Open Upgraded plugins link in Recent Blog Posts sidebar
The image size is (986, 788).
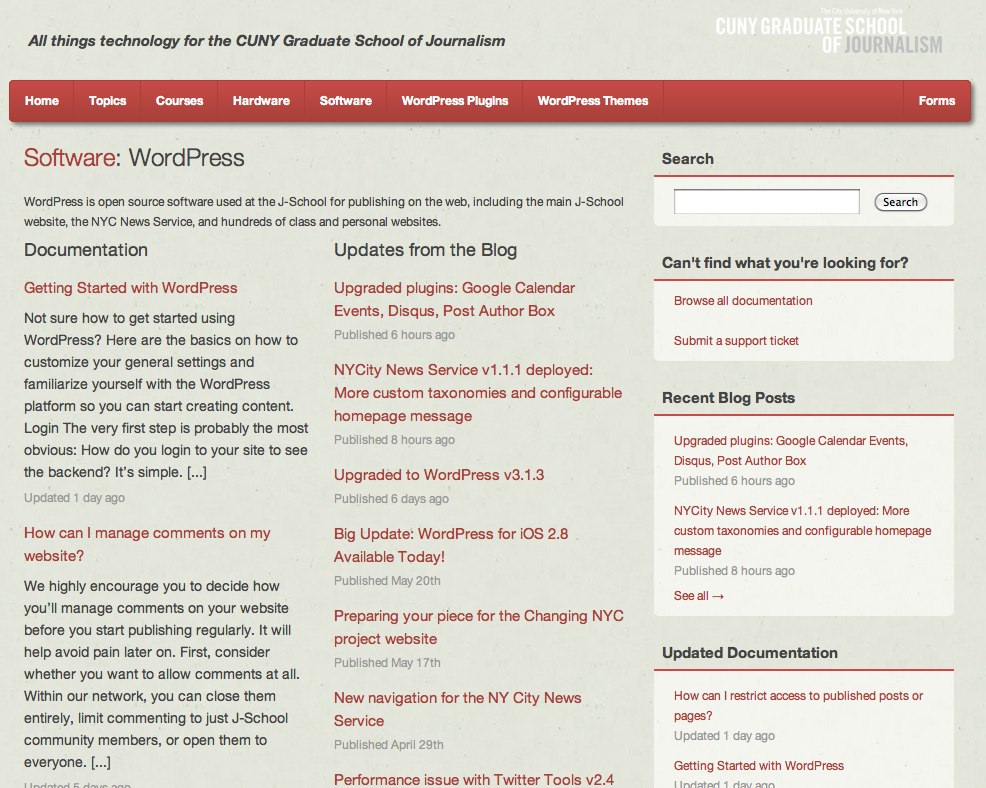tap(790, 450)
